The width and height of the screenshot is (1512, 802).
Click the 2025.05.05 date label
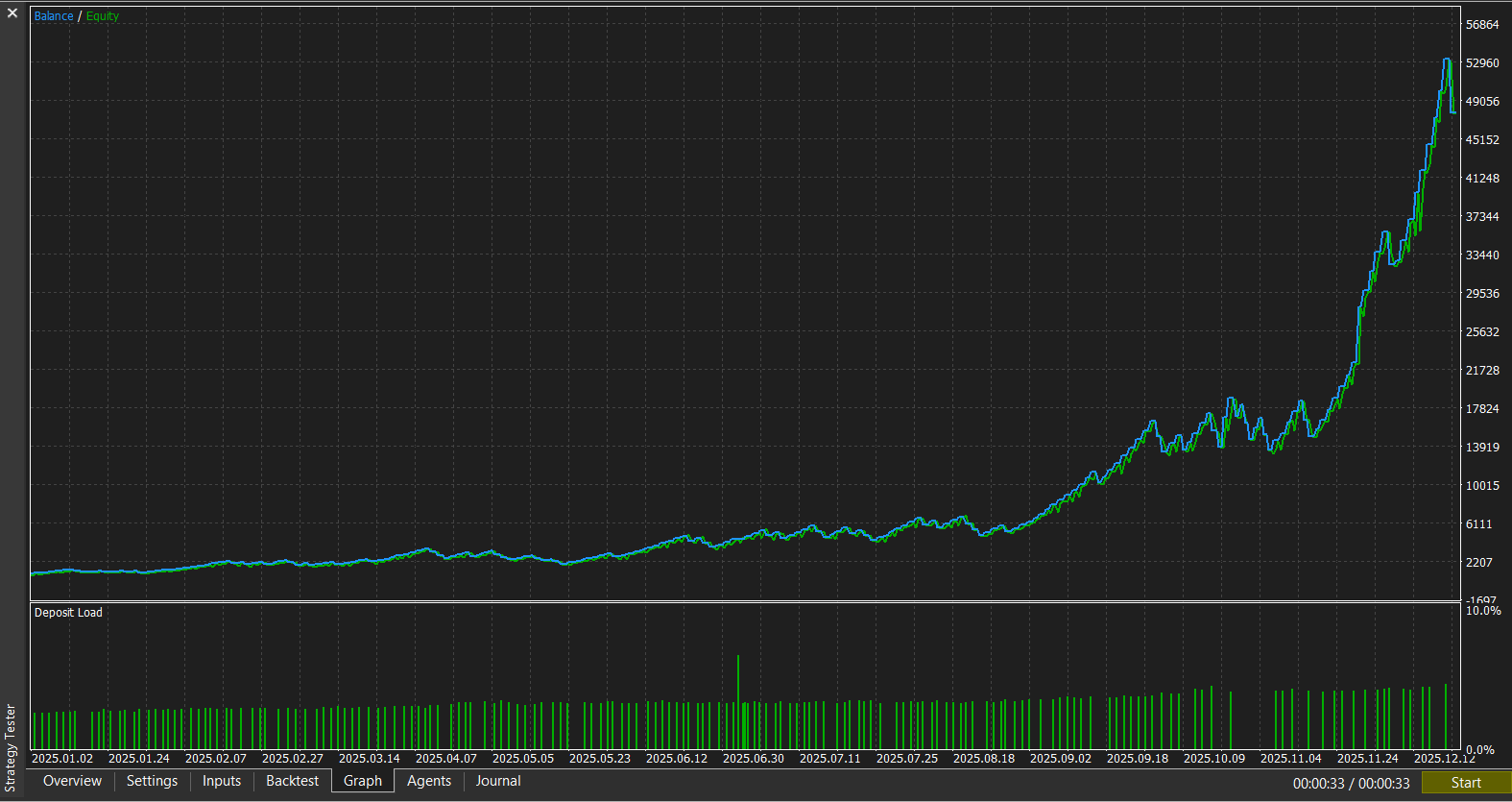(x=523, y=759)
